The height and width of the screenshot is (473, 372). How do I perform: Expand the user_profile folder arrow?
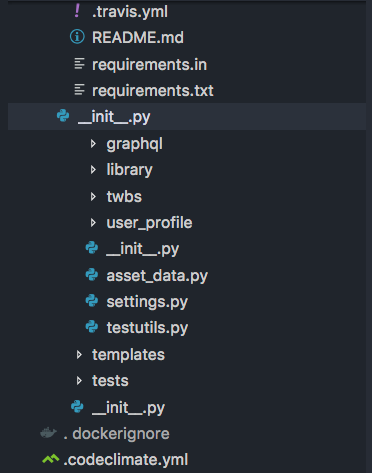click(x=93, y=222)
